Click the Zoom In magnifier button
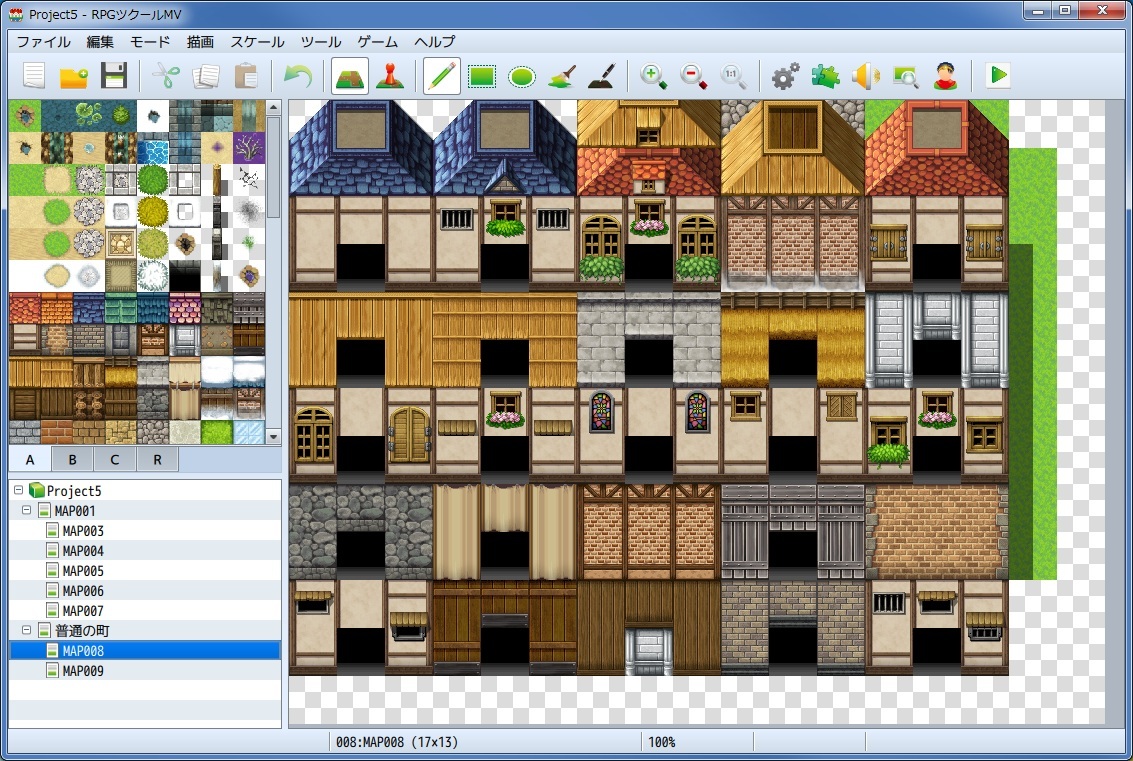Viewport: 1133px width, 761px height. 654,76
